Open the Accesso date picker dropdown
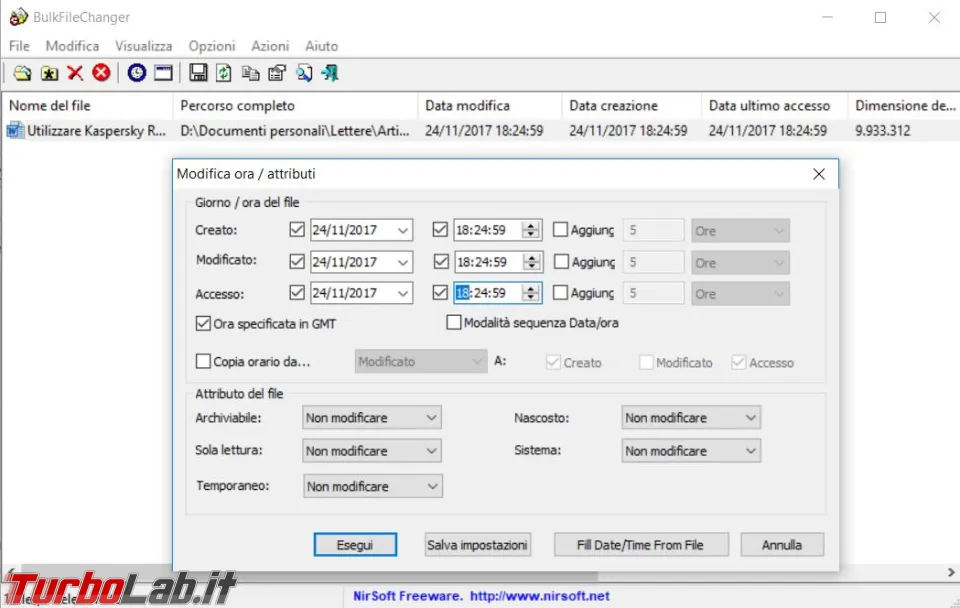The height and width of the screenshot is (608, 960). pos(402,293)
